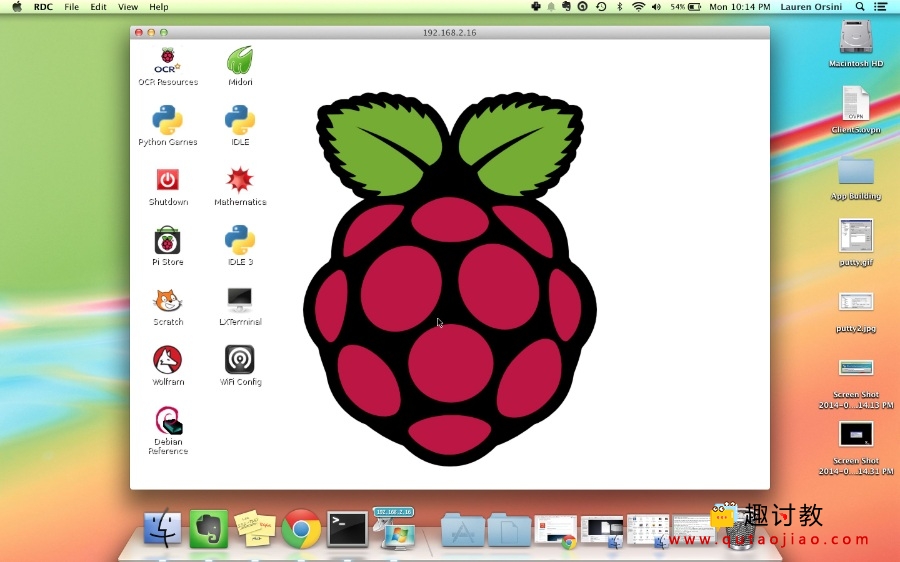Open Stickies in the Dock
The height and width of the screenshot is (562, 900).
255,528
